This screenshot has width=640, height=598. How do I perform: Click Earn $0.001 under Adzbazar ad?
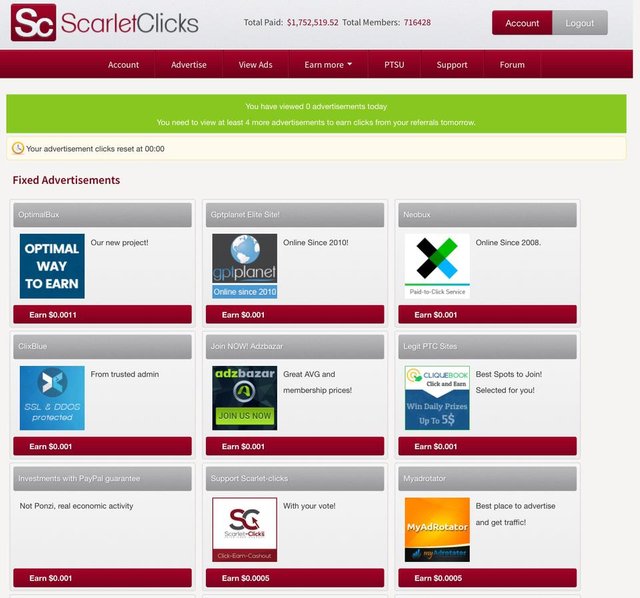tap(295, 446)
